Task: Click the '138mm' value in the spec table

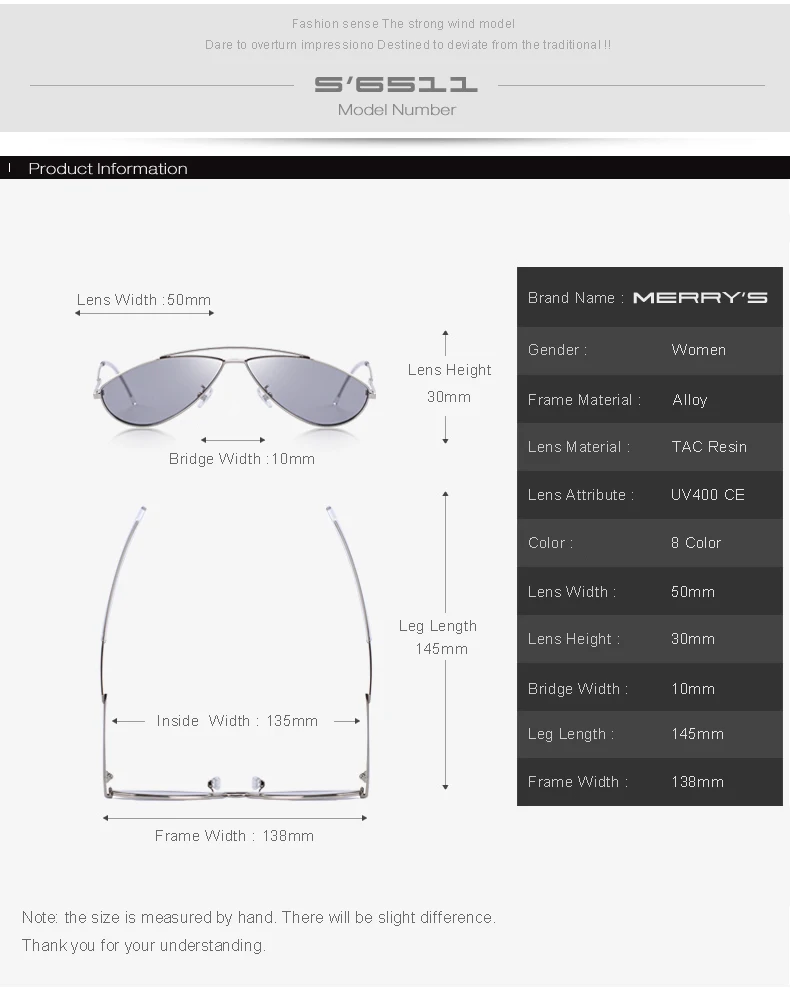Action: pos(697,782)
